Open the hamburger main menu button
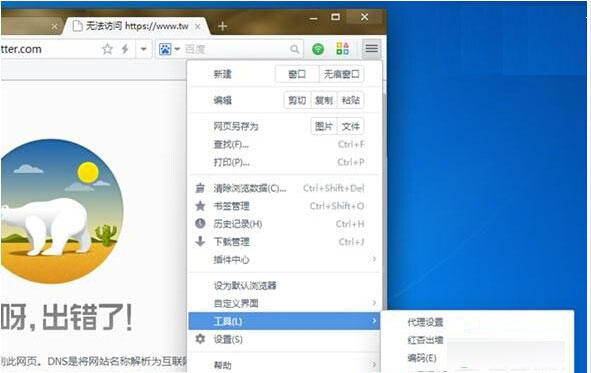Image resolution: width=591 pixels, height=373 pixels. point(372,48)
